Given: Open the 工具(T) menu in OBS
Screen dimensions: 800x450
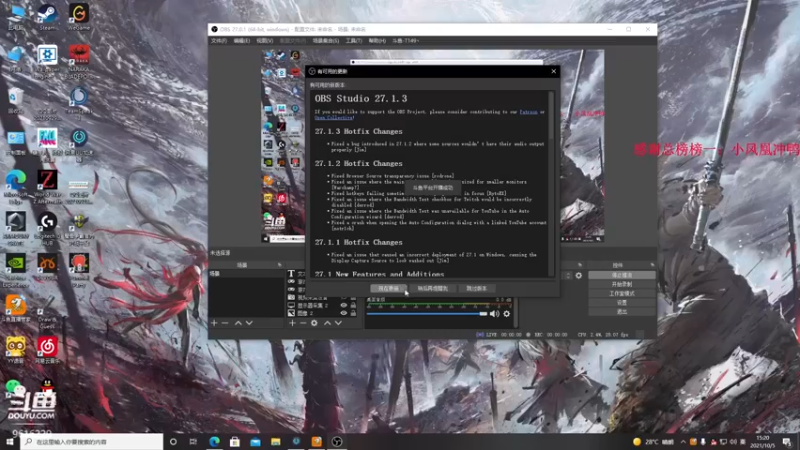Looking at the screenshot, I should tap(354, 41).
